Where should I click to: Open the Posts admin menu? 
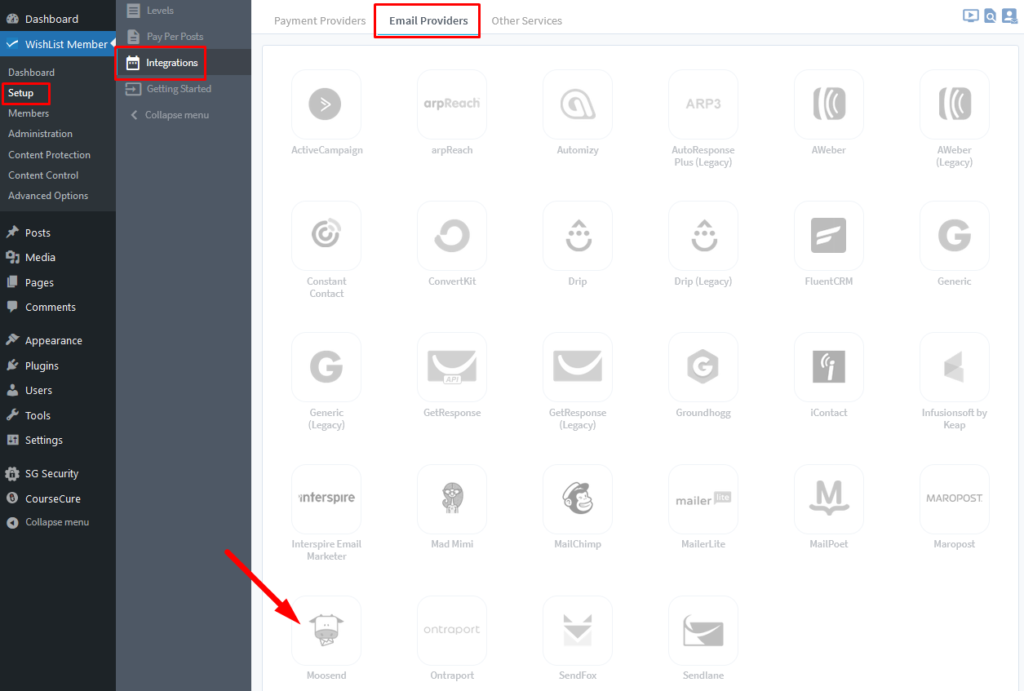(x=57, y=233)
